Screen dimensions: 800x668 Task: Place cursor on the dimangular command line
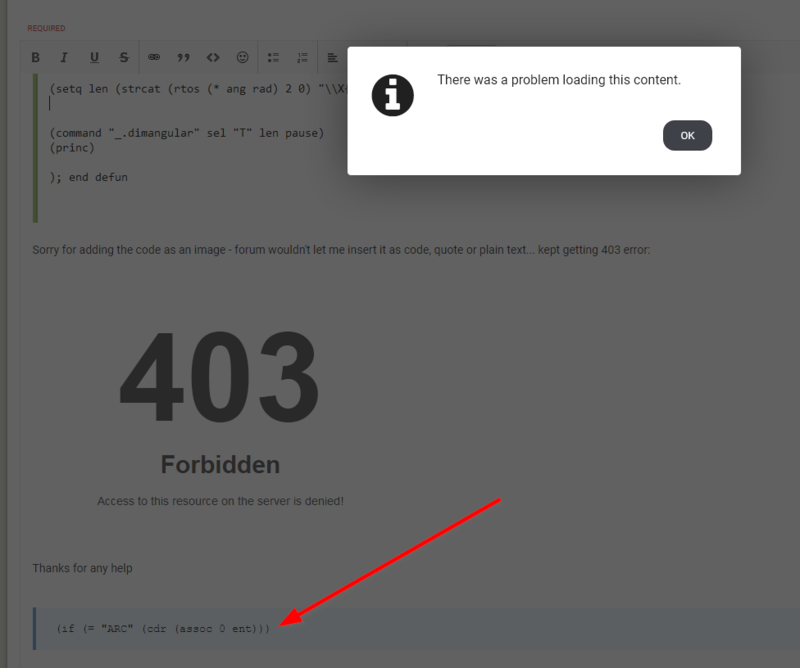pos(187,133)
